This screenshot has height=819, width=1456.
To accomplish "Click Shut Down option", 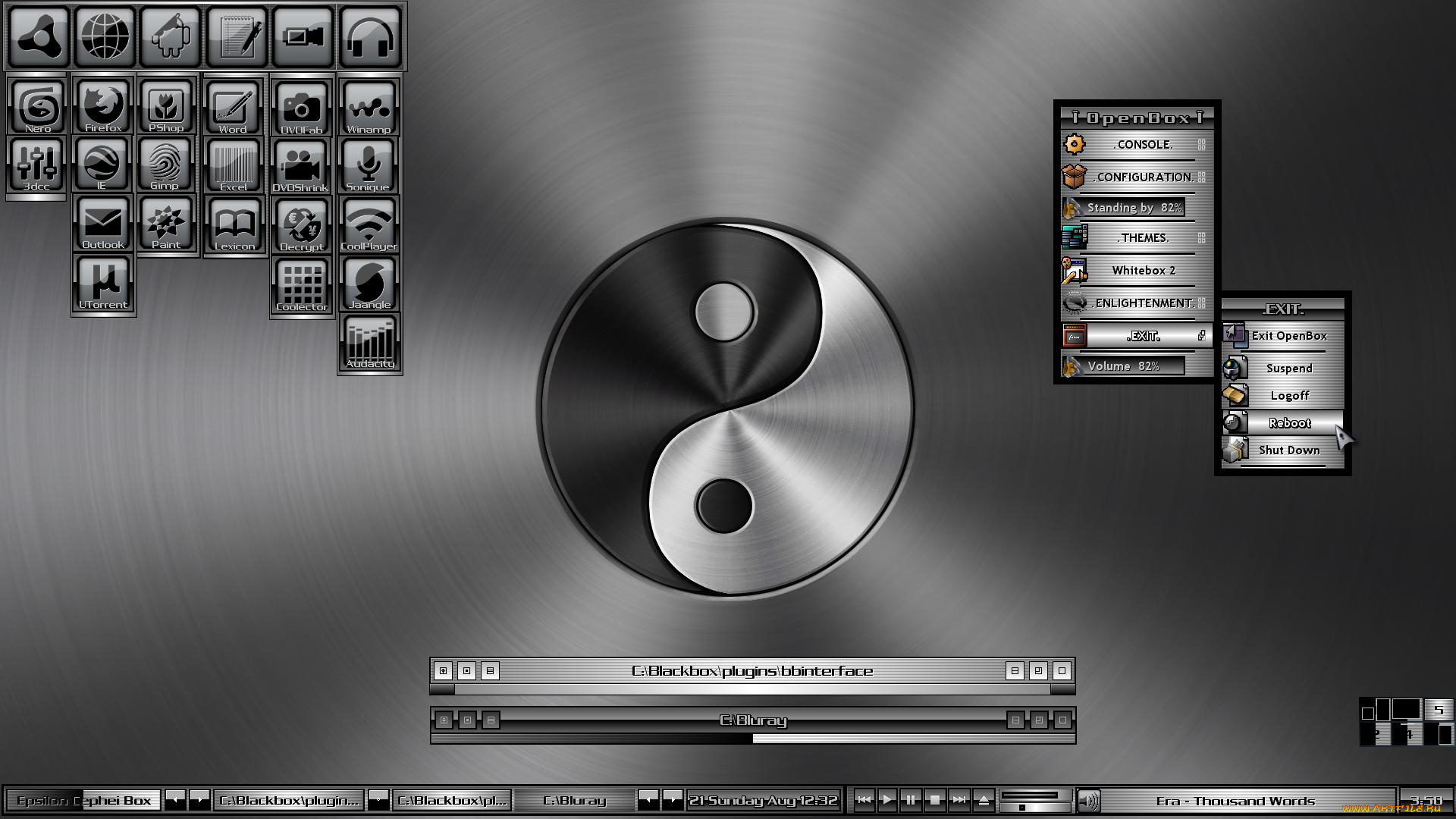I will pos(1289,449).
